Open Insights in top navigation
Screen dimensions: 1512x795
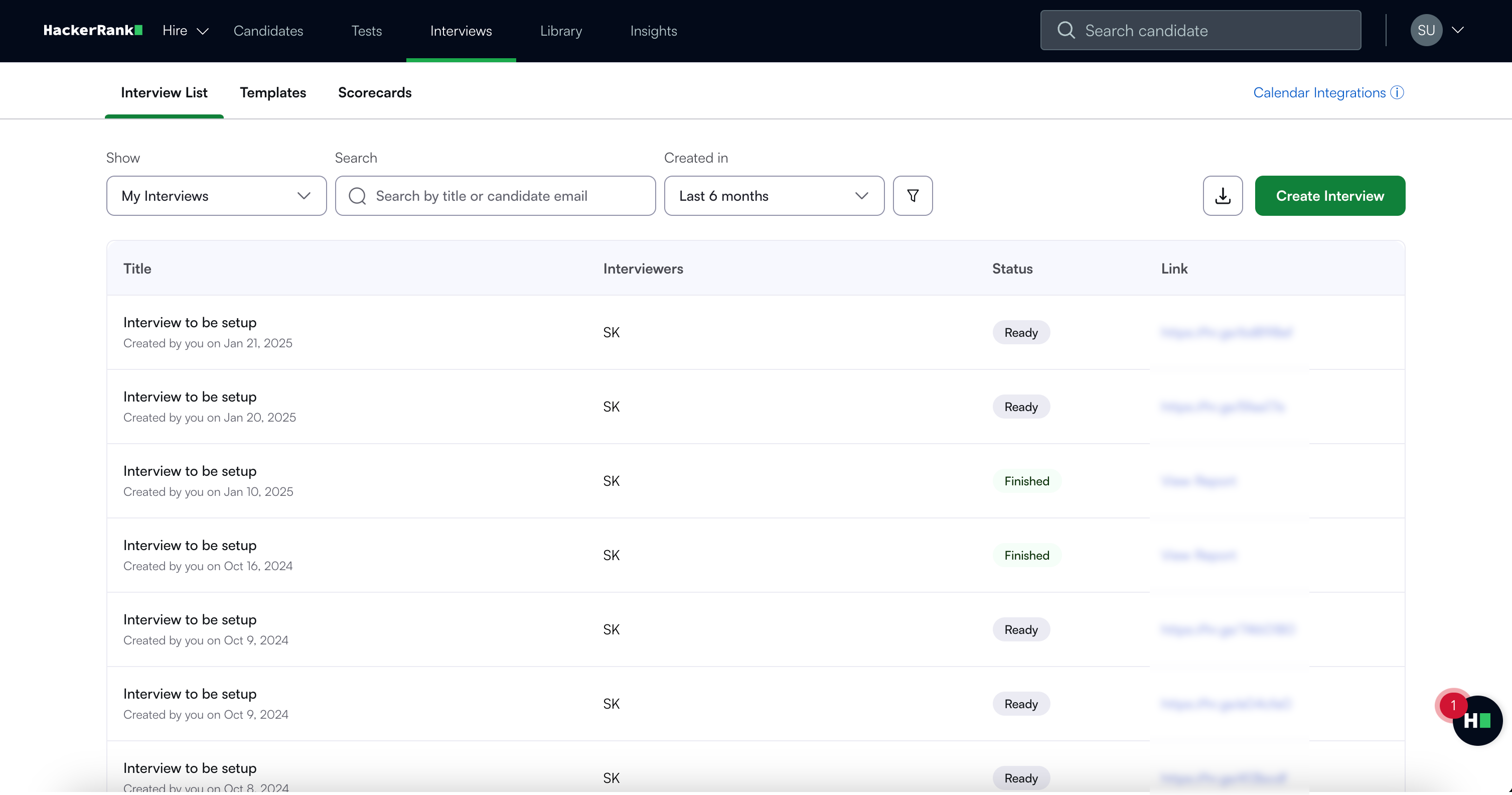coord(653,31)
